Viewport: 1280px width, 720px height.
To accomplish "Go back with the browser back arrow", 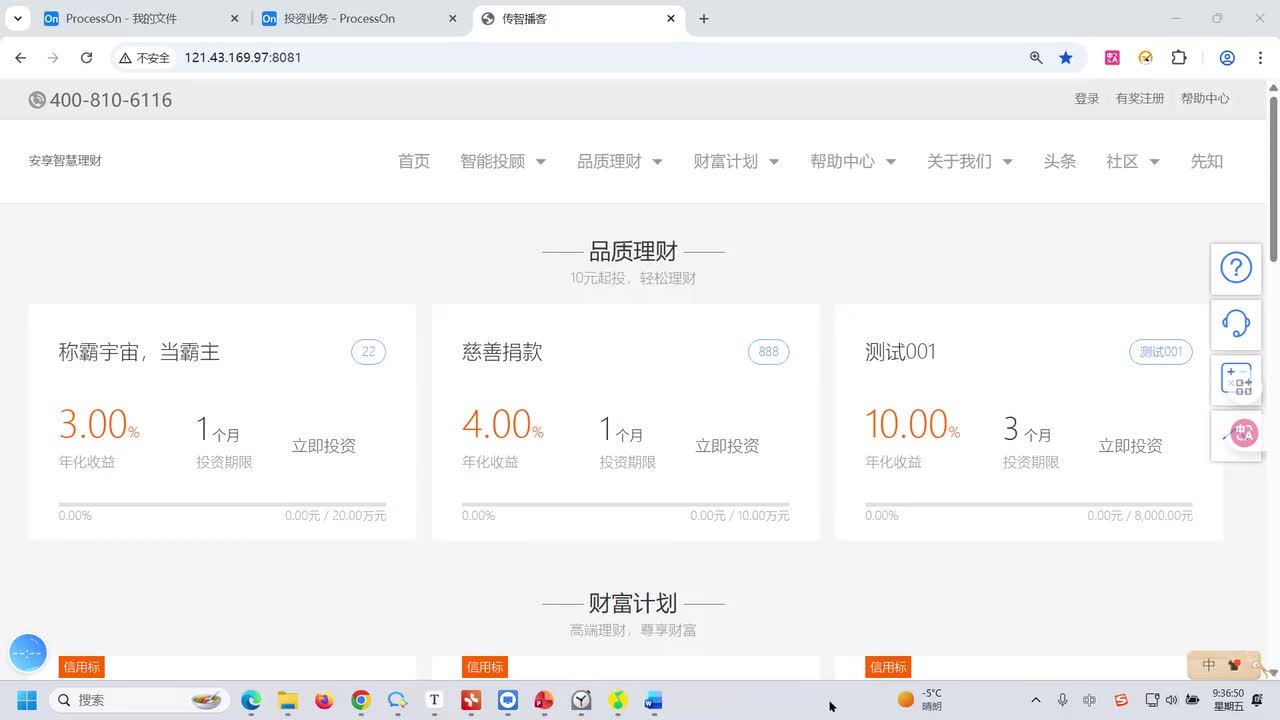I will (x=21, y=58).
